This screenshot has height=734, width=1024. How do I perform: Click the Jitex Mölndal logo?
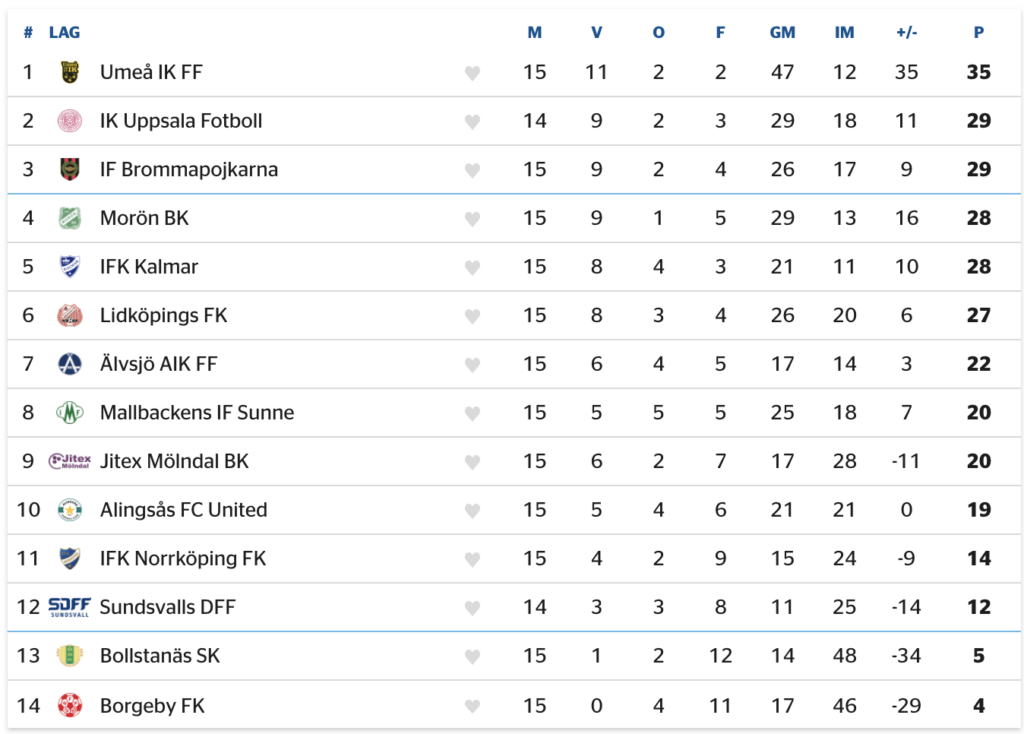coord(70,461)
